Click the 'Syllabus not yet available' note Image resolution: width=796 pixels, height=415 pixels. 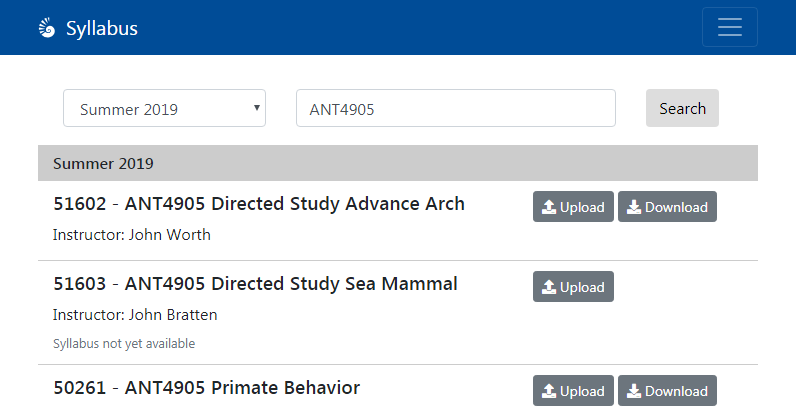pyautogui.click(x=124, y=344)
